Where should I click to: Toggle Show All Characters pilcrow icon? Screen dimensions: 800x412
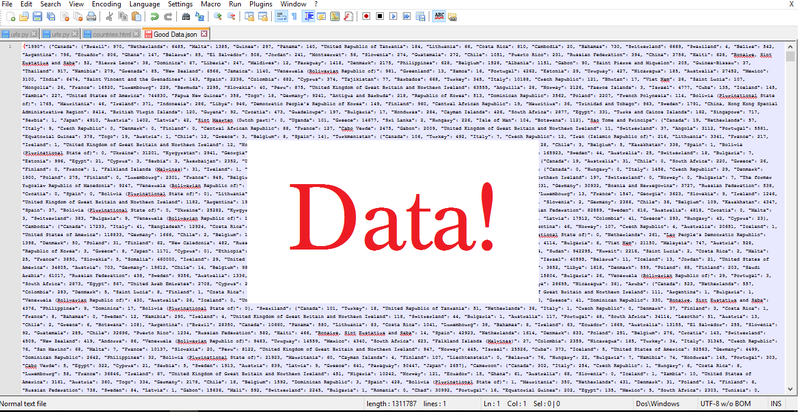[295, 16]
